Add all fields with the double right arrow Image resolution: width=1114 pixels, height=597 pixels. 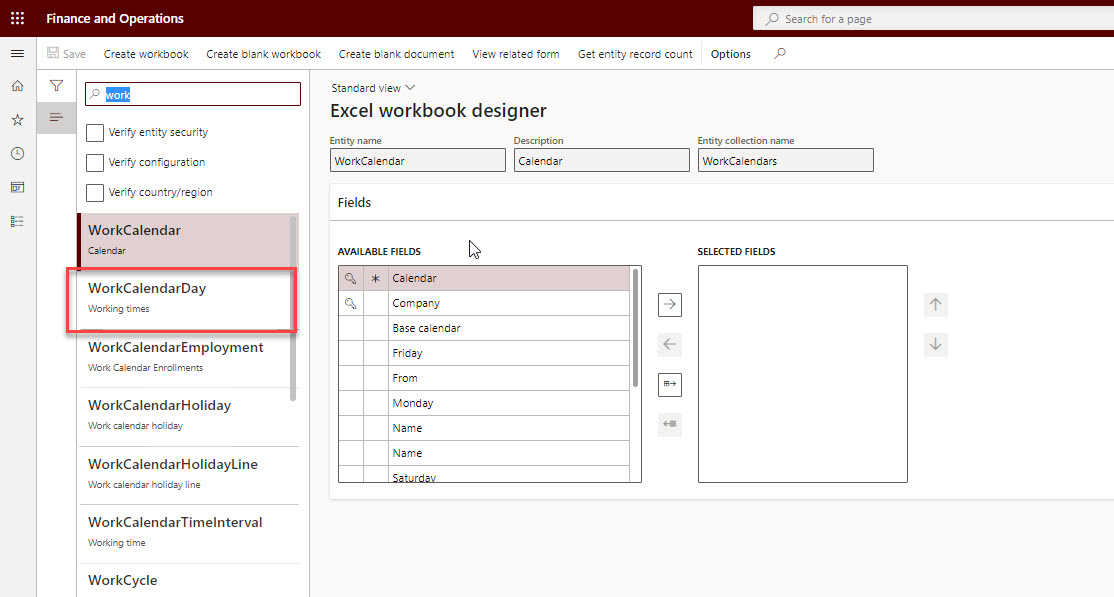tap(669, 384)
